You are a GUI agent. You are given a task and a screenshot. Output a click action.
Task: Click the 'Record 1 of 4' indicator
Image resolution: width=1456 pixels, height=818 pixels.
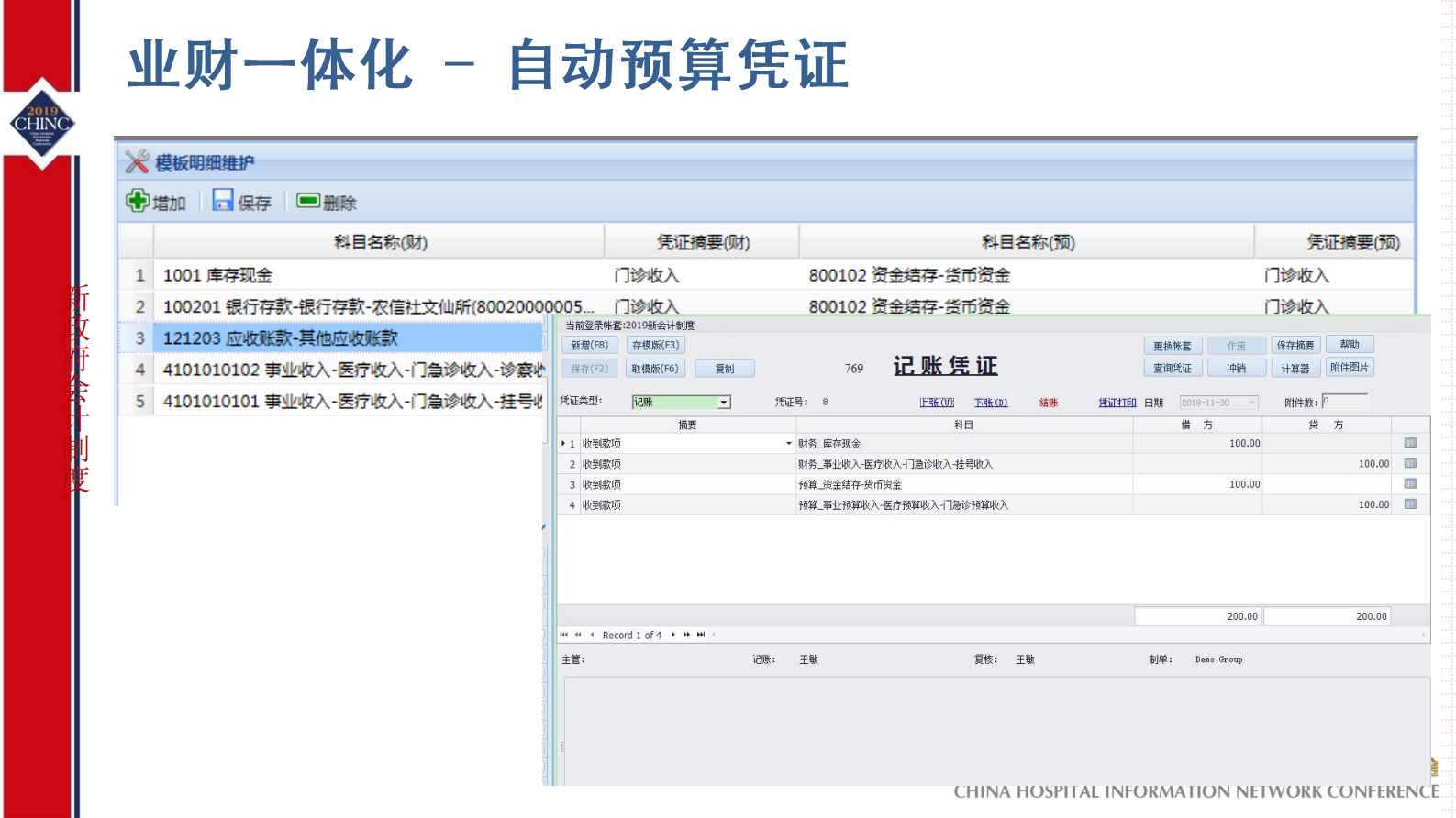click(631, 635)
